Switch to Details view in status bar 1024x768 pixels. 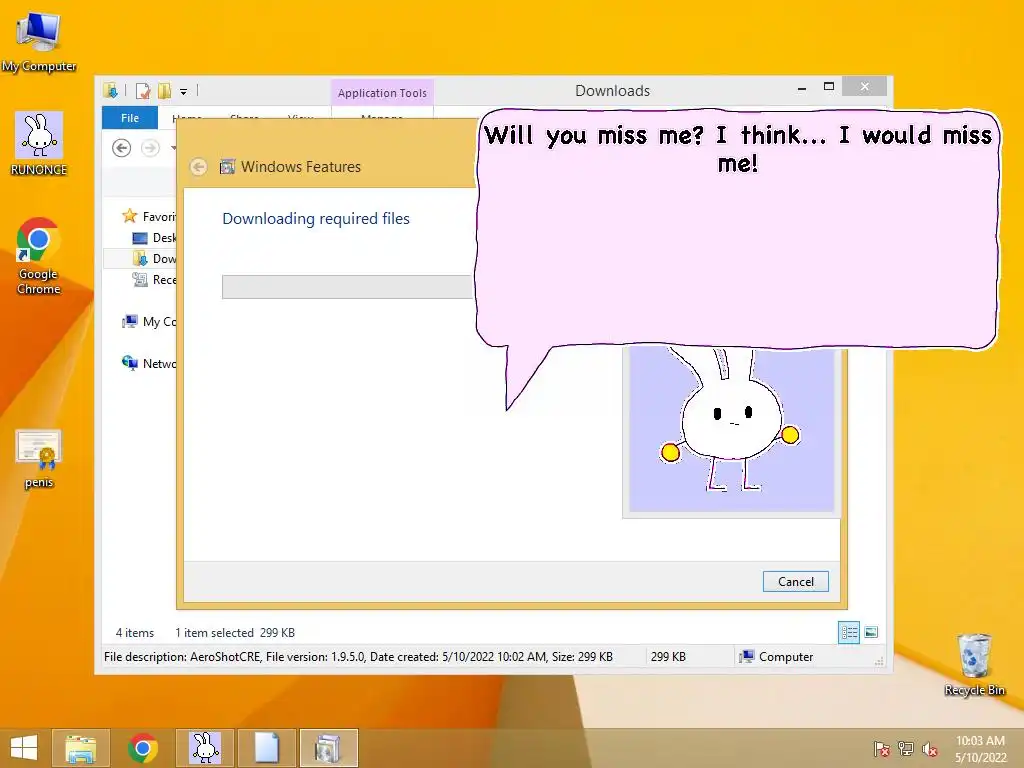tap(849, 632)
